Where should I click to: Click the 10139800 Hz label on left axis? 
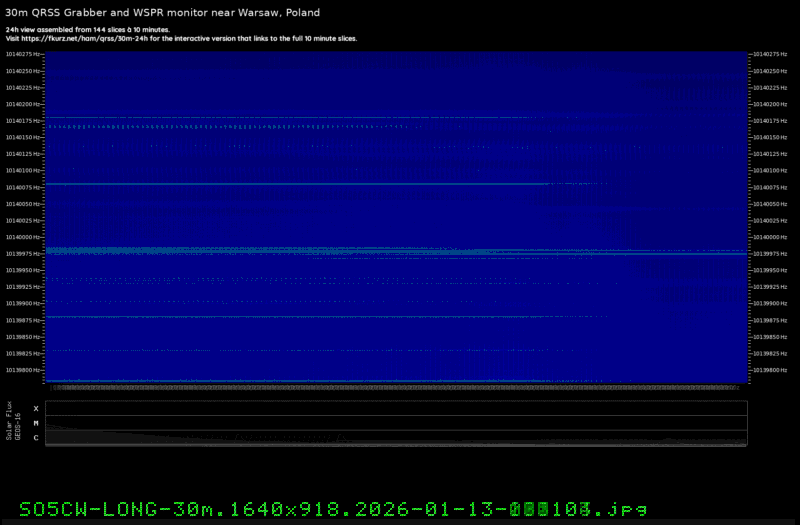(24, 370)
